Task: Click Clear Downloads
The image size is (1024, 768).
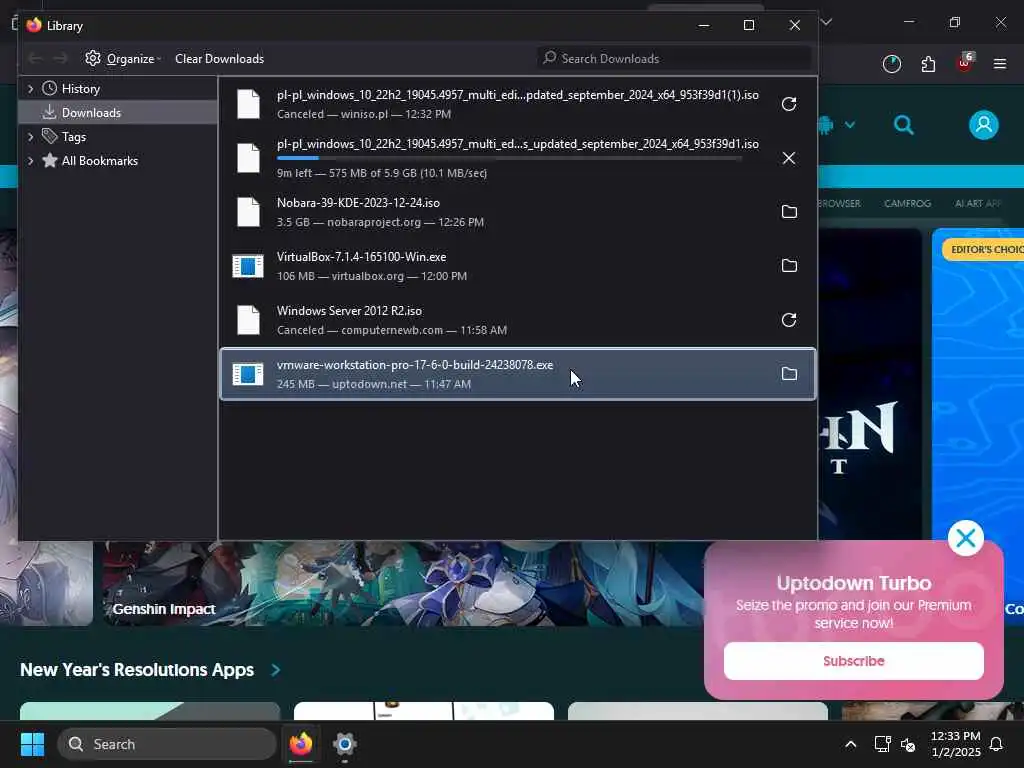Action: point(219,59)
